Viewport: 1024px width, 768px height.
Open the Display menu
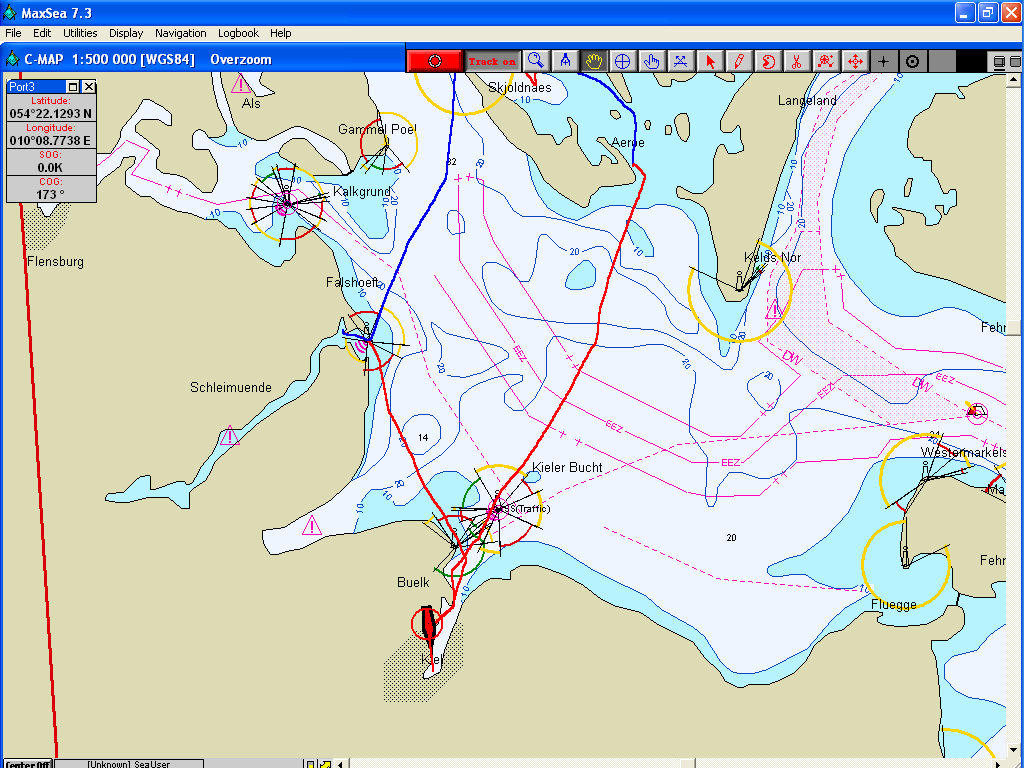126,33
